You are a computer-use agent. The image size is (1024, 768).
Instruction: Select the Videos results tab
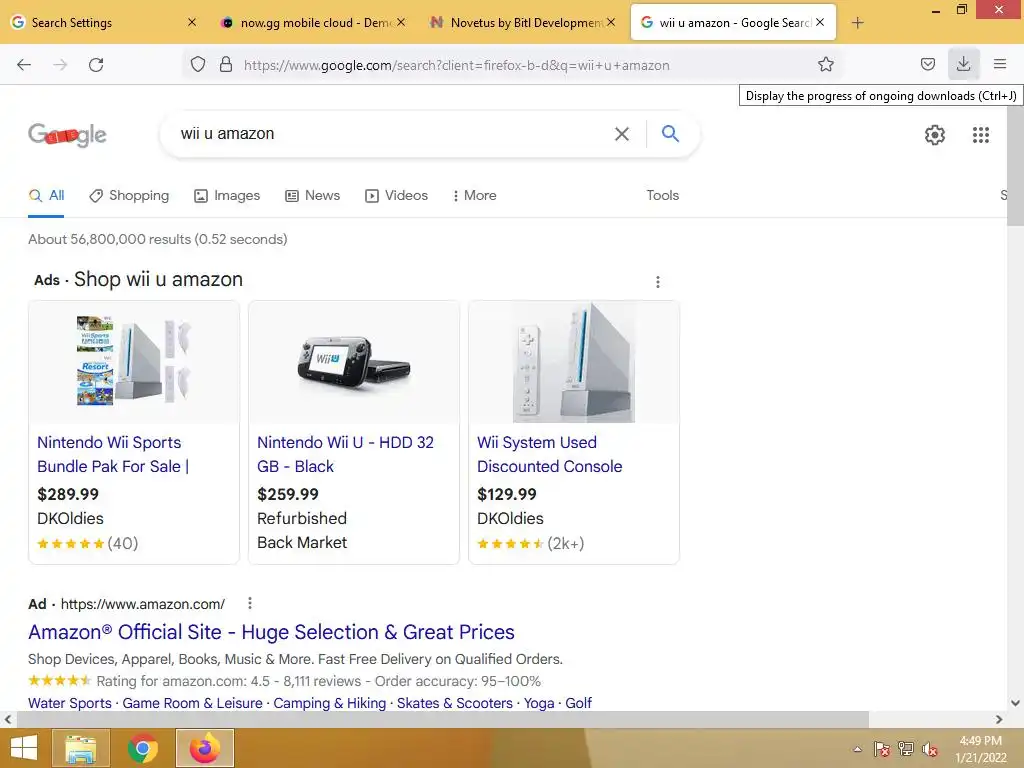click(x=396, y=195)
